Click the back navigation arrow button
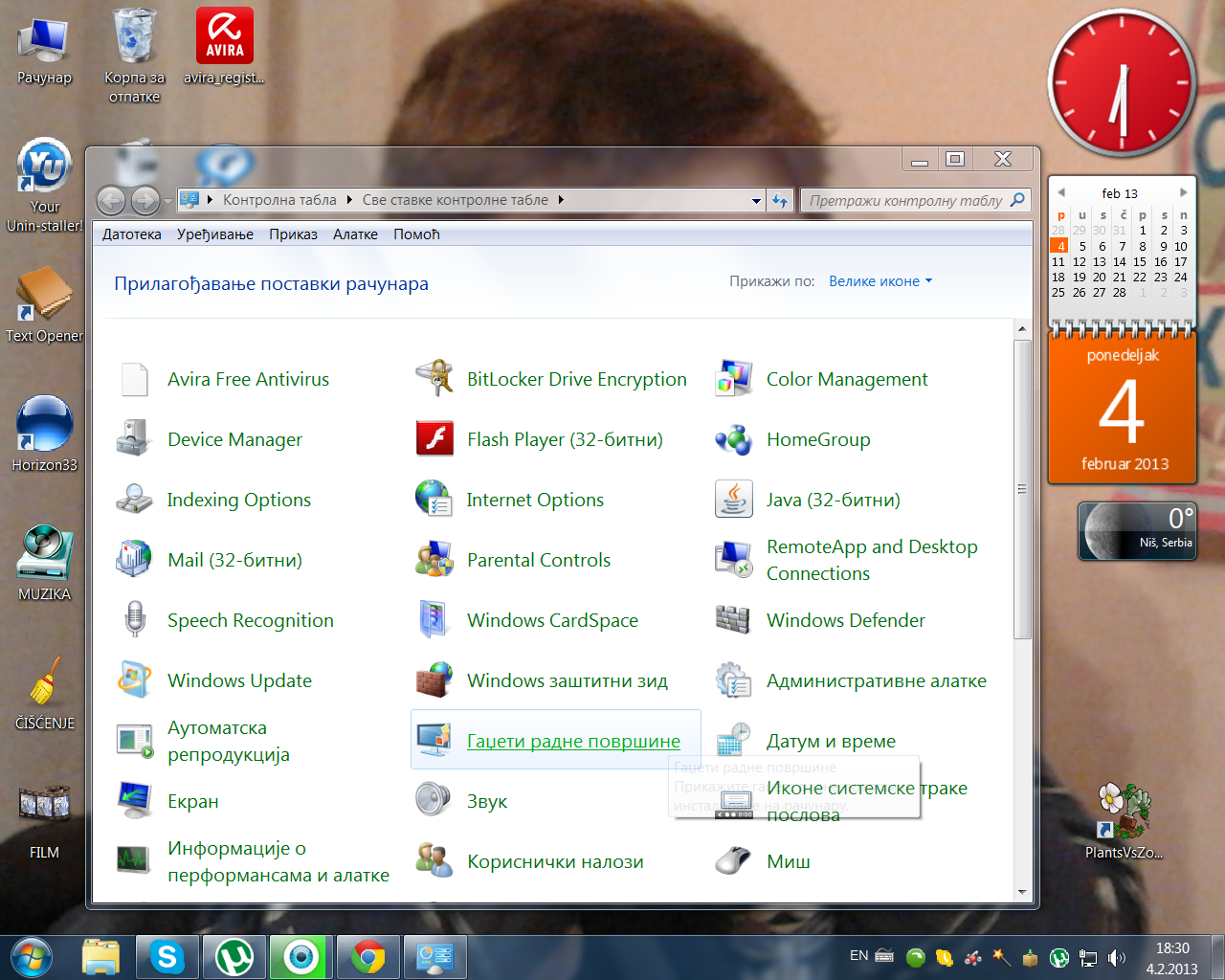 [x=112, y=201]
